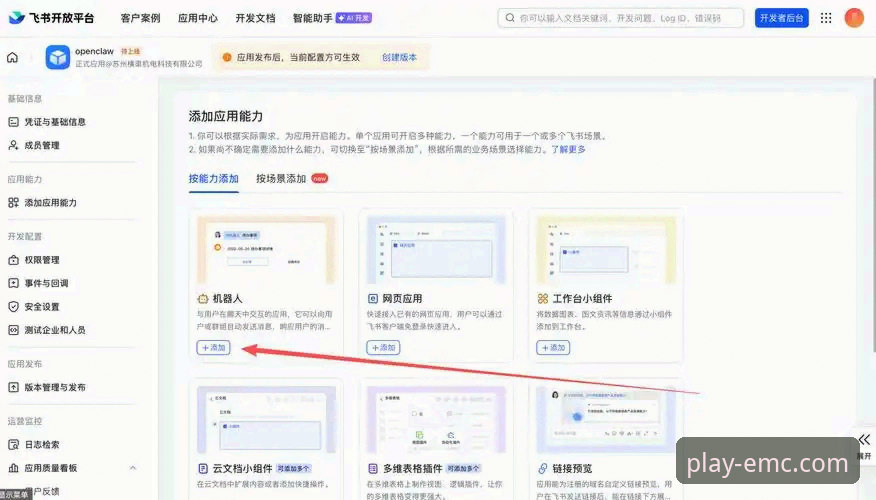The height and width of the screenshot is (500, 876).
Task: Click the 成员管理 person icon
Action: click(x=13, y=145)
